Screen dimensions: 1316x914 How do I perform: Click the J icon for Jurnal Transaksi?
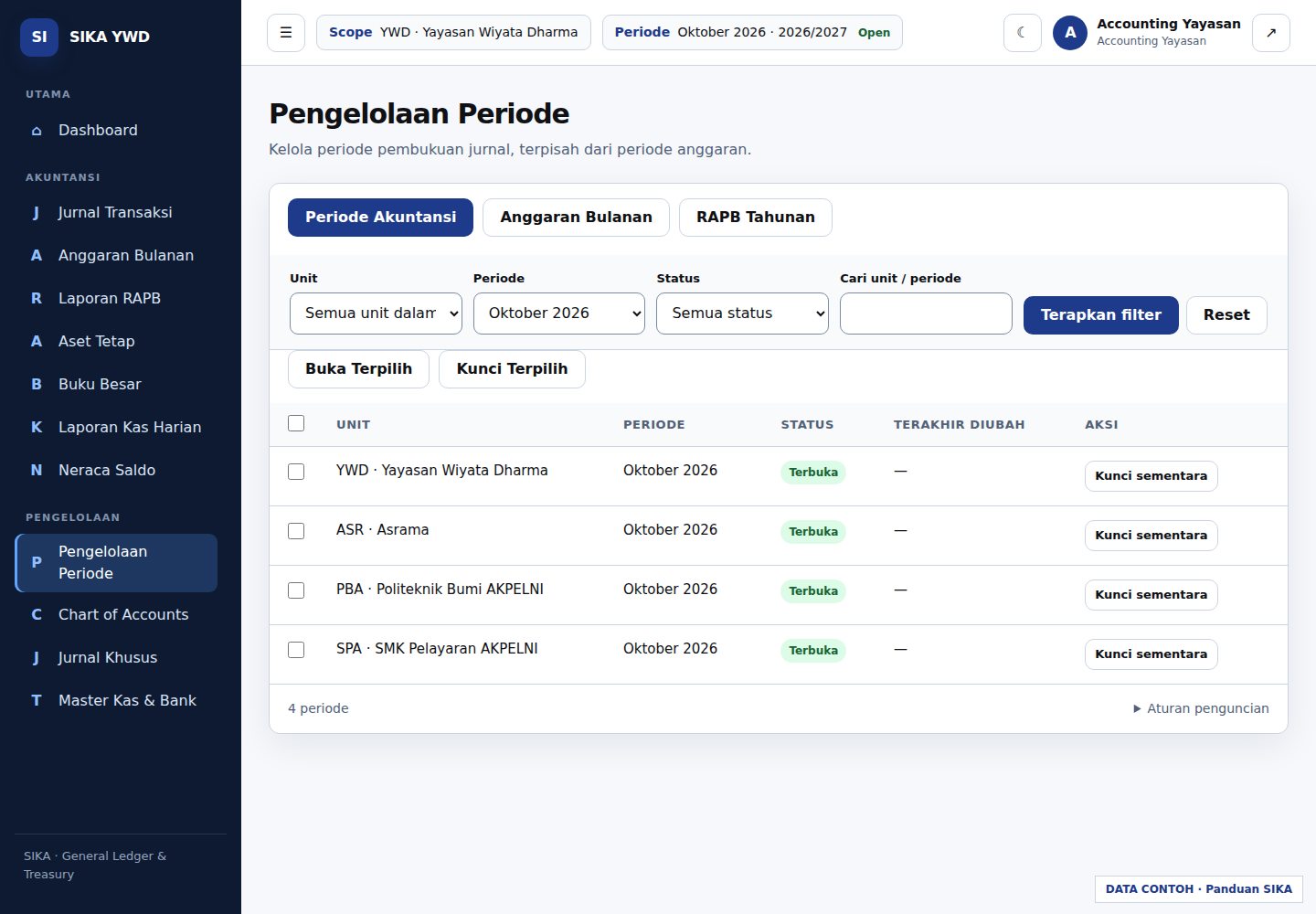37,213
